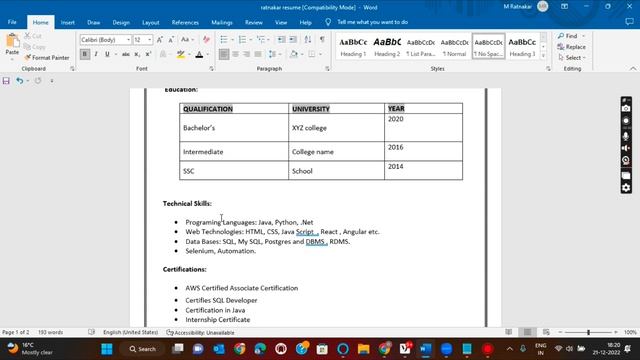Toggle Show/Hide paragraph marks
This screenshot has height=360, width=640.
(x=322, y=40)
